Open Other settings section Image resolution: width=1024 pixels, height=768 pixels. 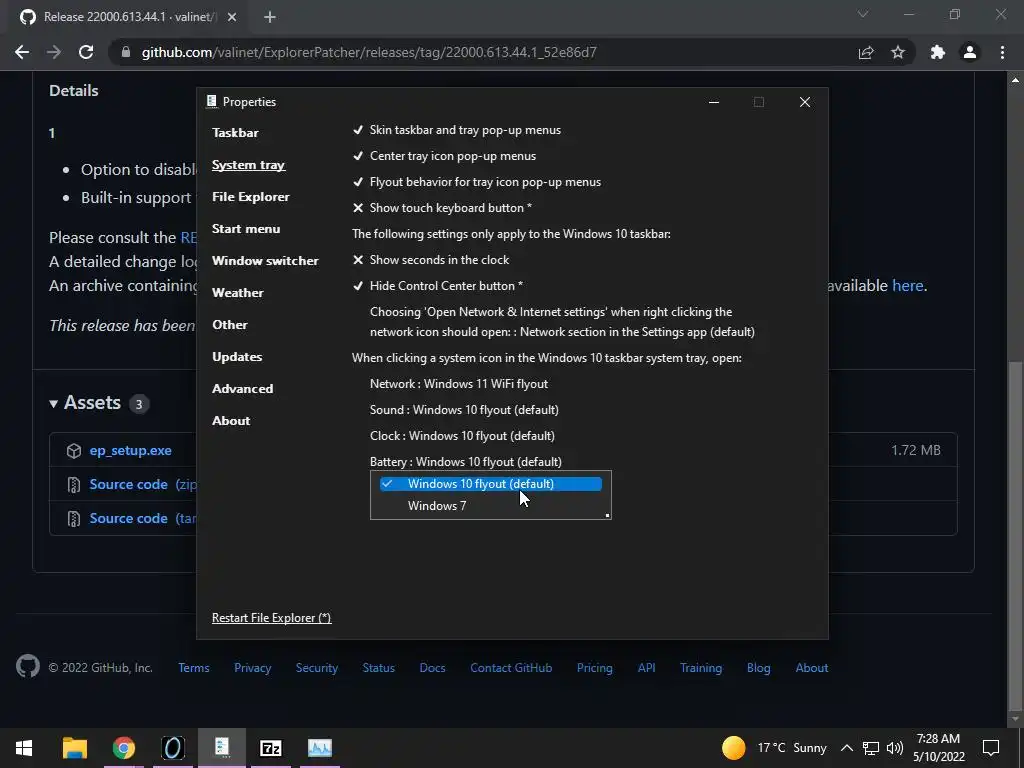[x=230, y=325]
